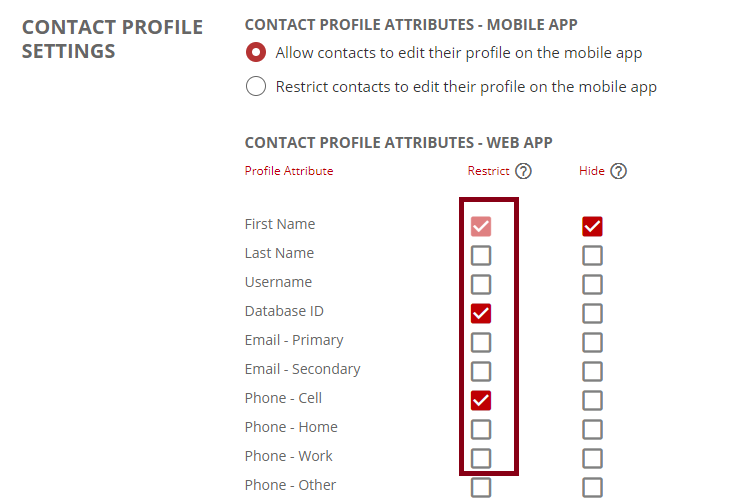Viewport: 751px width, 502px height.
Task: Click the help icon next to Hide
Action: [x=618, y=171]
